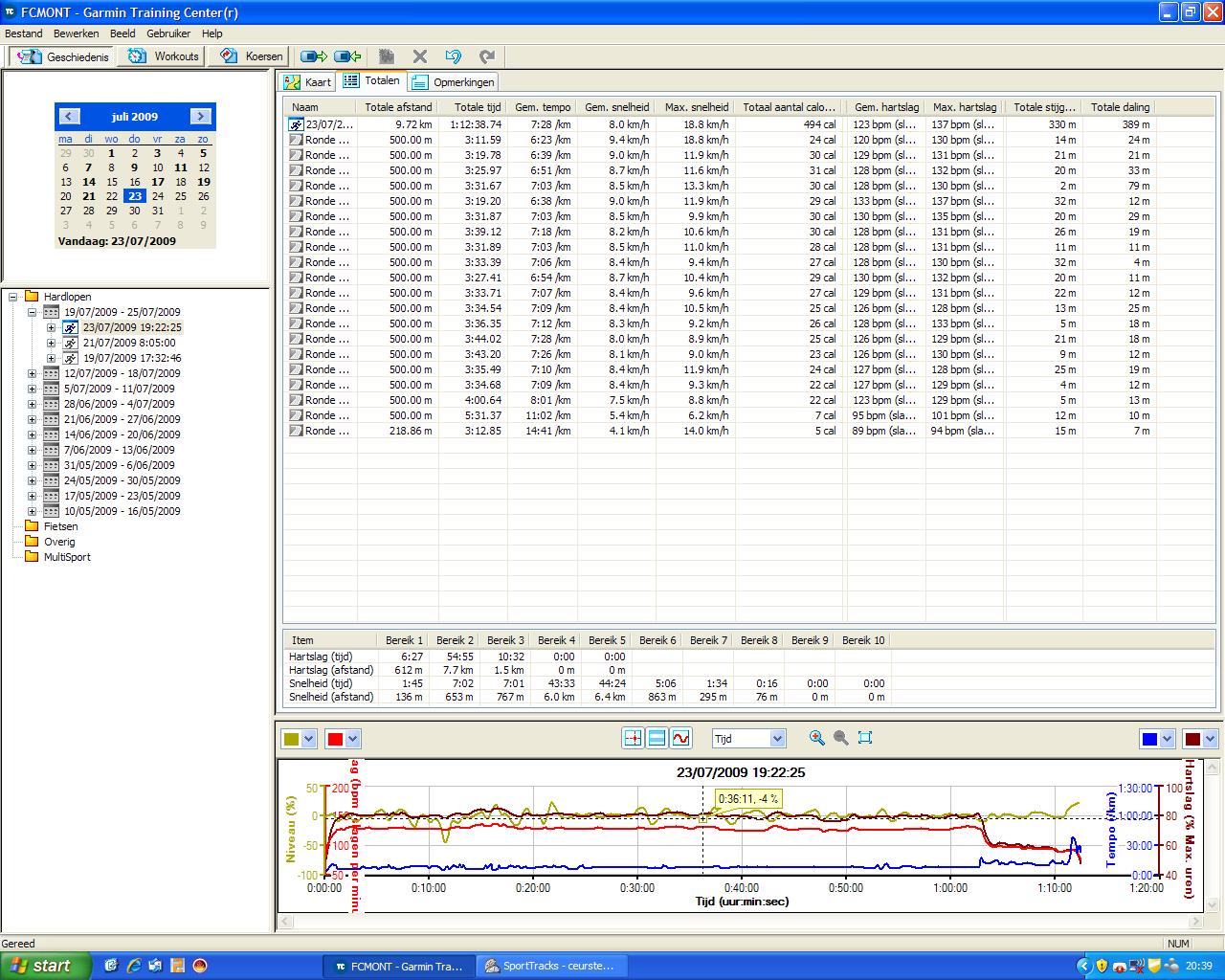The width and height of the screenshot is (1225, 980).
Task: Click the redo arrow icon
Action: coord(487,56)
